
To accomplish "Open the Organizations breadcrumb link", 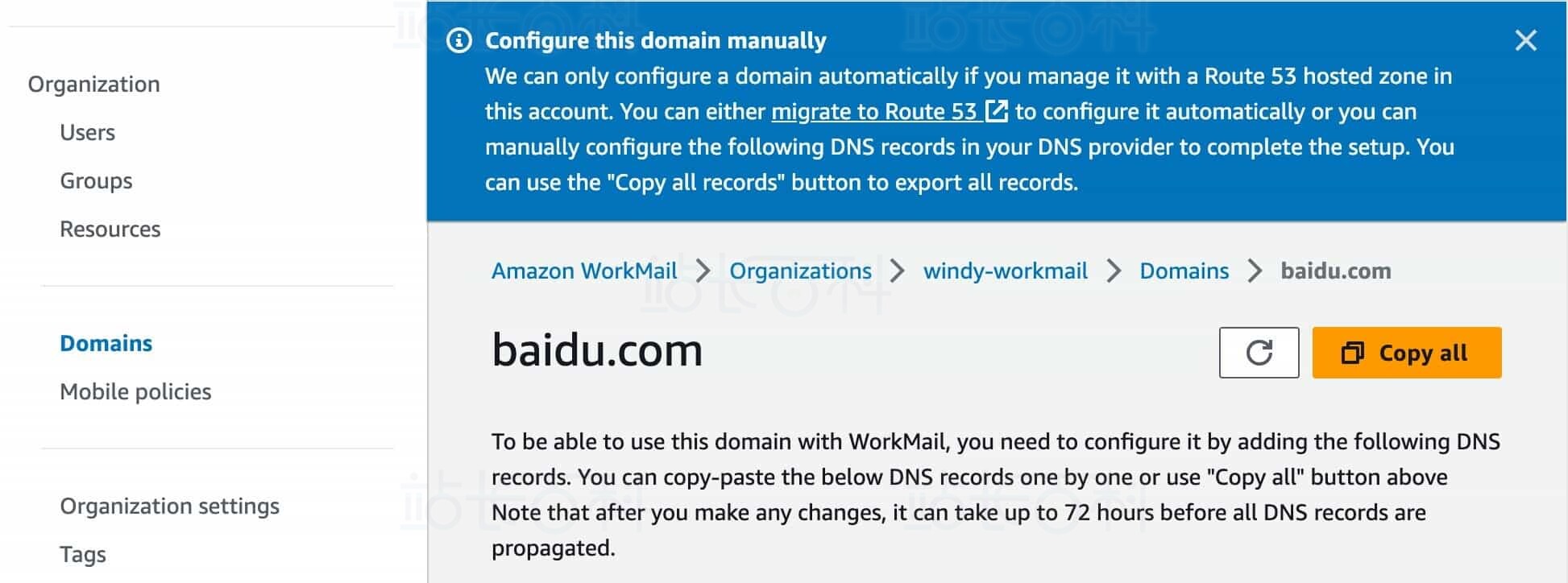I will click(x=800, y=271).
